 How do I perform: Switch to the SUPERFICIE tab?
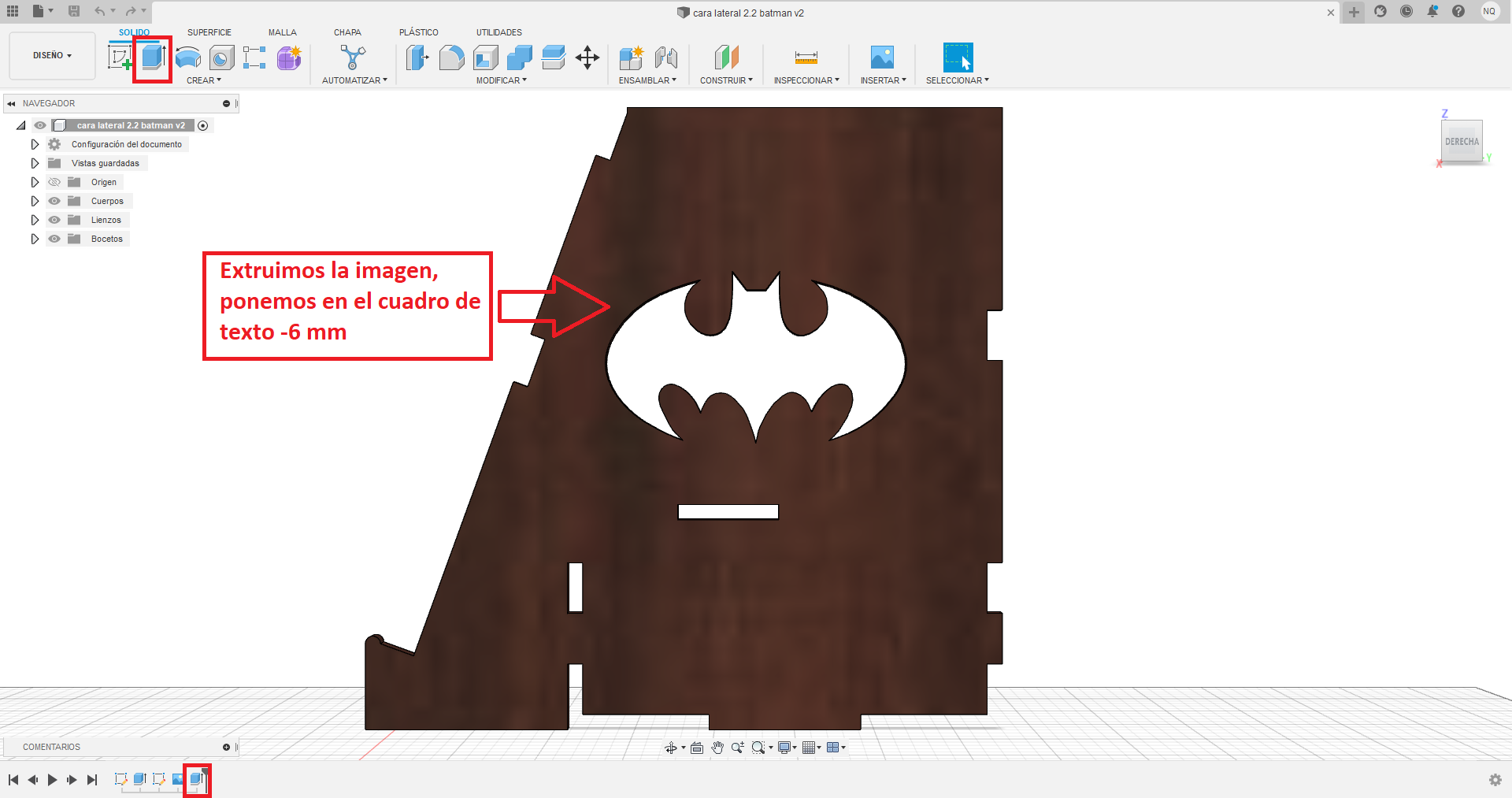[x=209, y=32]
